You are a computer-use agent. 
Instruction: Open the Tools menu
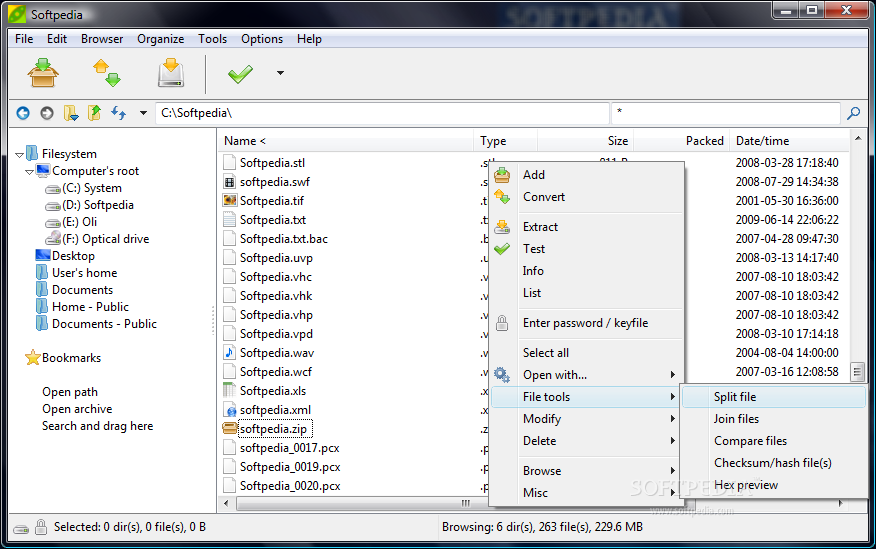[212, 39]
